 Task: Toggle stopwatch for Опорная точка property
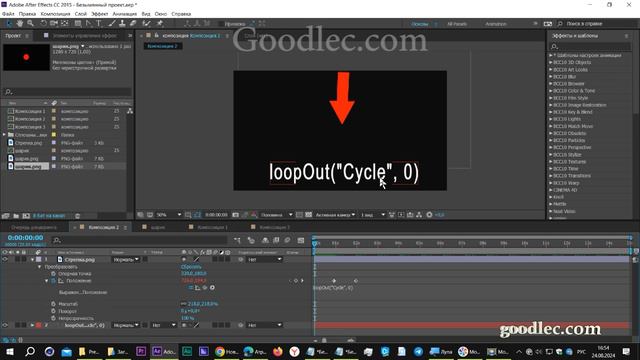53,273
